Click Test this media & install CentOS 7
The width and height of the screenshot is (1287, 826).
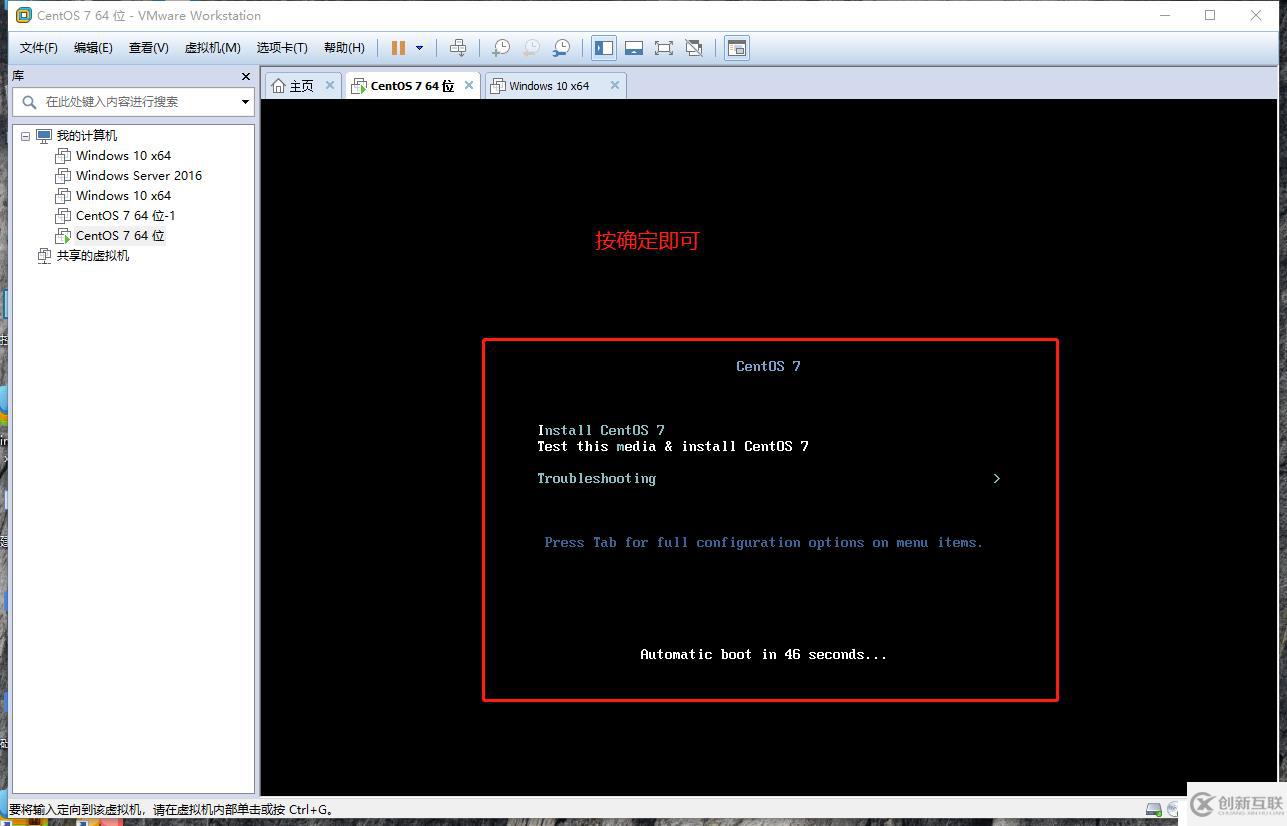(x=673, y=446)
